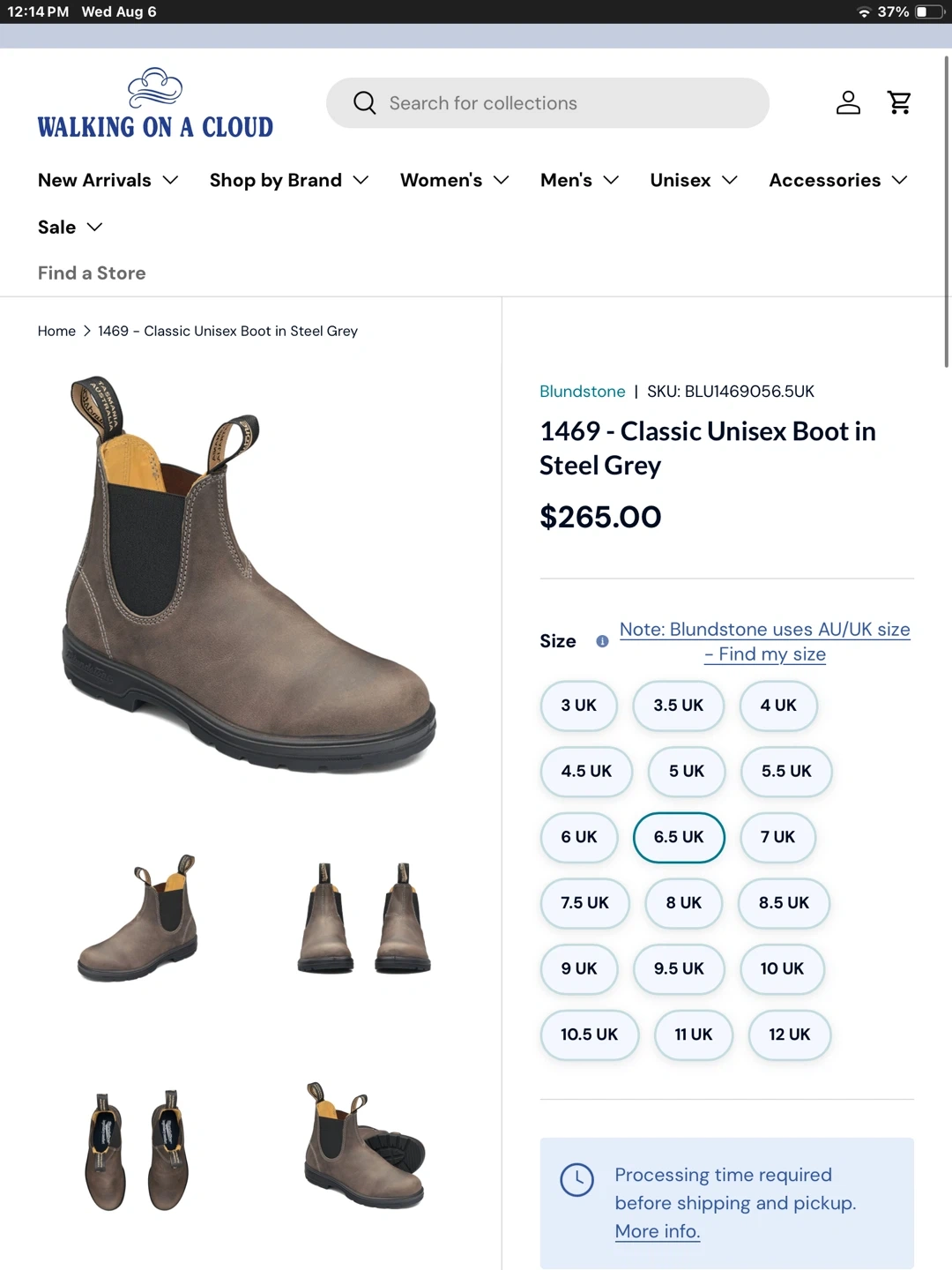View the boot sole thumbnail image
The width and height of the screenshot is (952, 1270).
pos(365,1147)
